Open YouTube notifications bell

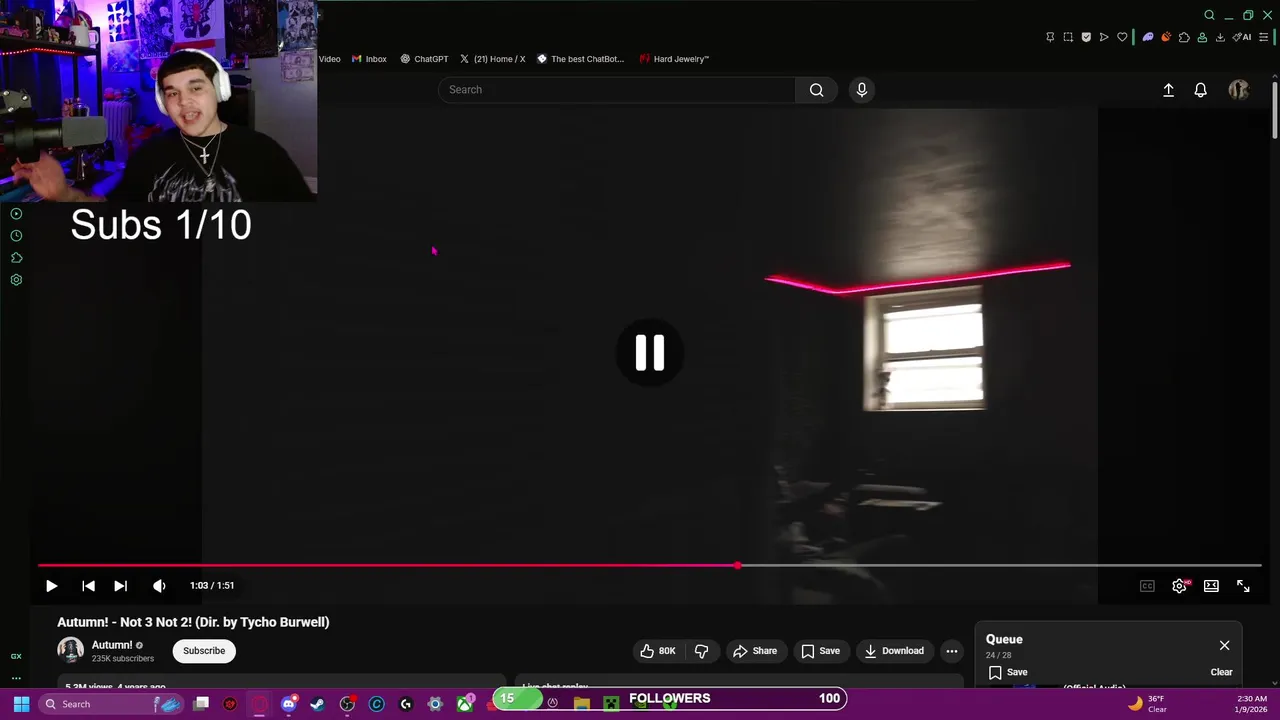click(1201, 90)
